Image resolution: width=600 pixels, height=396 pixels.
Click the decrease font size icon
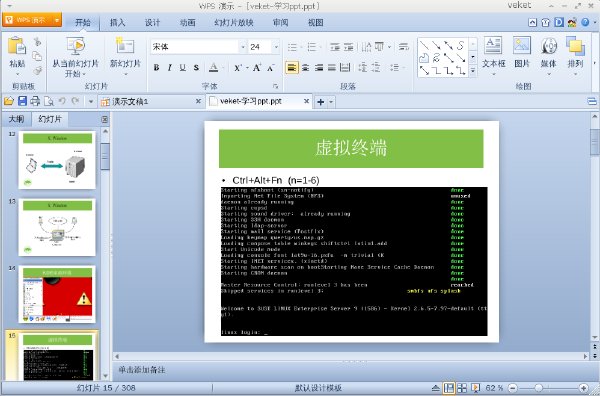click(271, 68)
